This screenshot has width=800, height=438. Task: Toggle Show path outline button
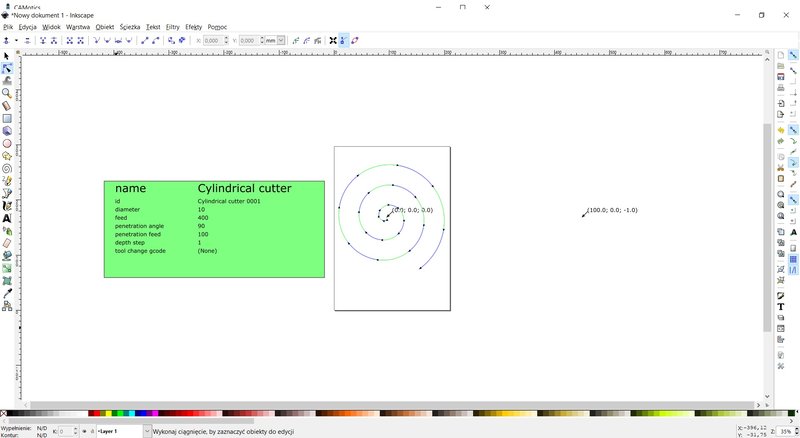pyautogui.click(x=355, y=40)
